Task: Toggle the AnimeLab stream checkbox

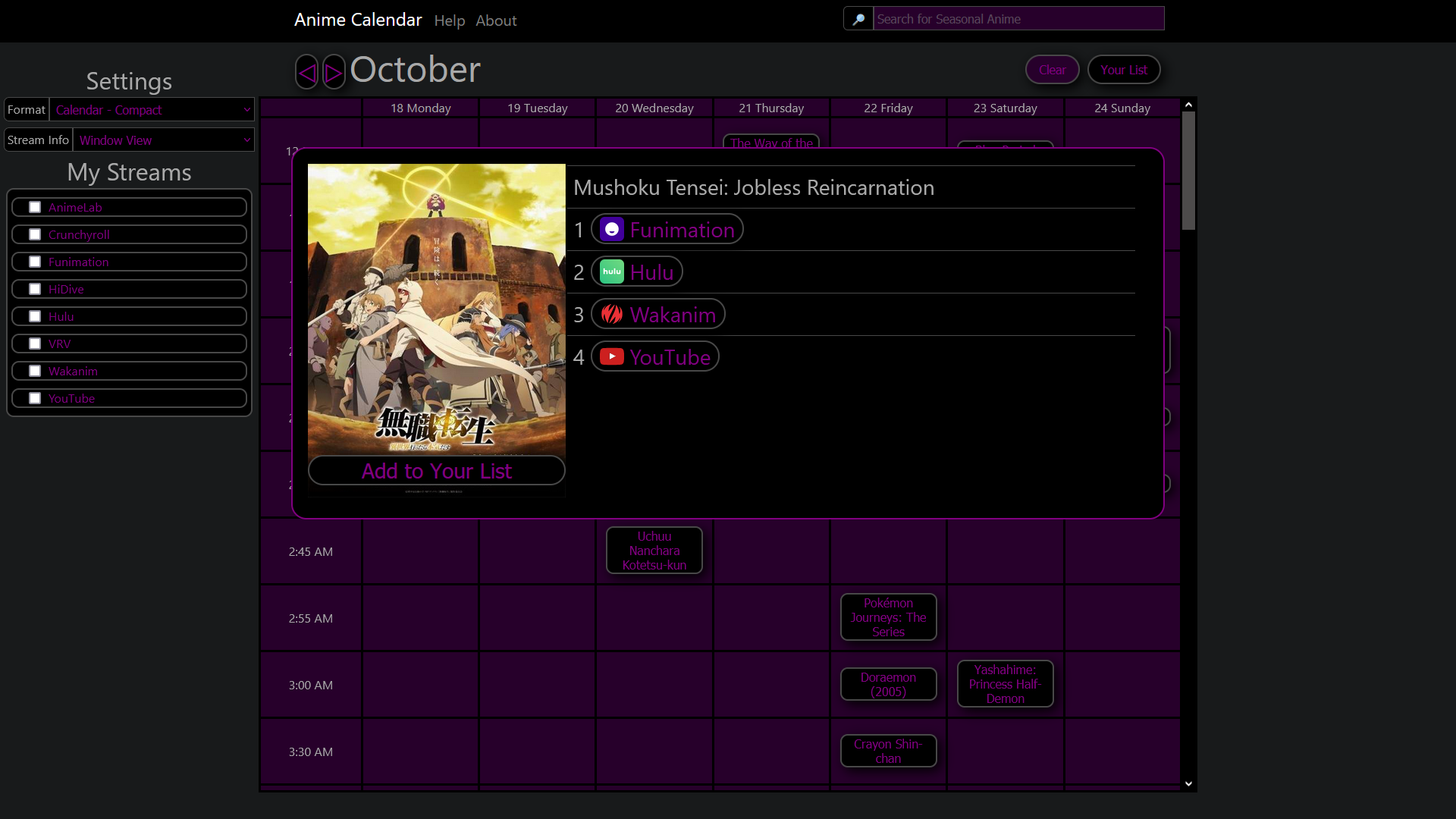Action: pos(35,208)
